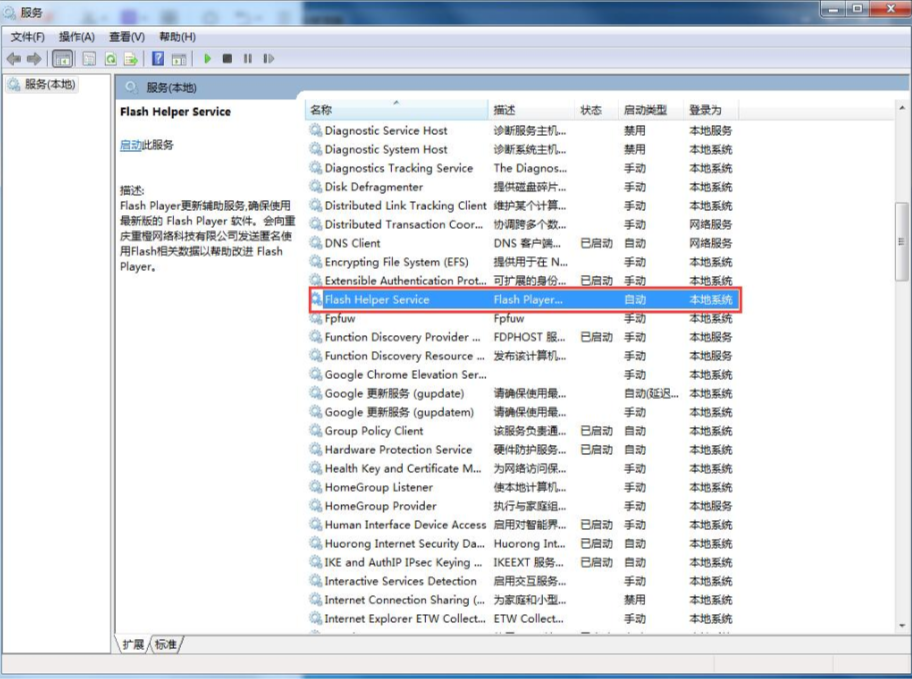This screenshot has width=912, height=679.
Task: Select 服务(本地) in the left tree
Action: tap(49, 85)
